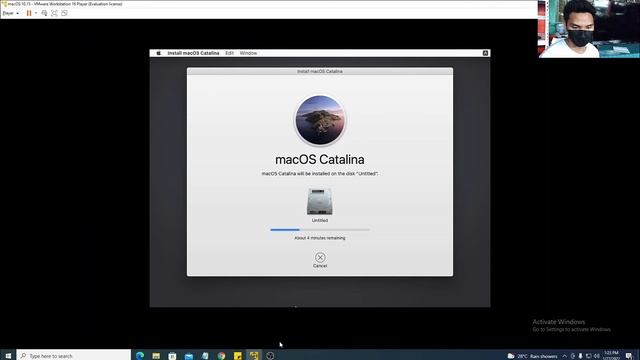Open the Mail app from the taskbar
640x360 pixels.
189,356
